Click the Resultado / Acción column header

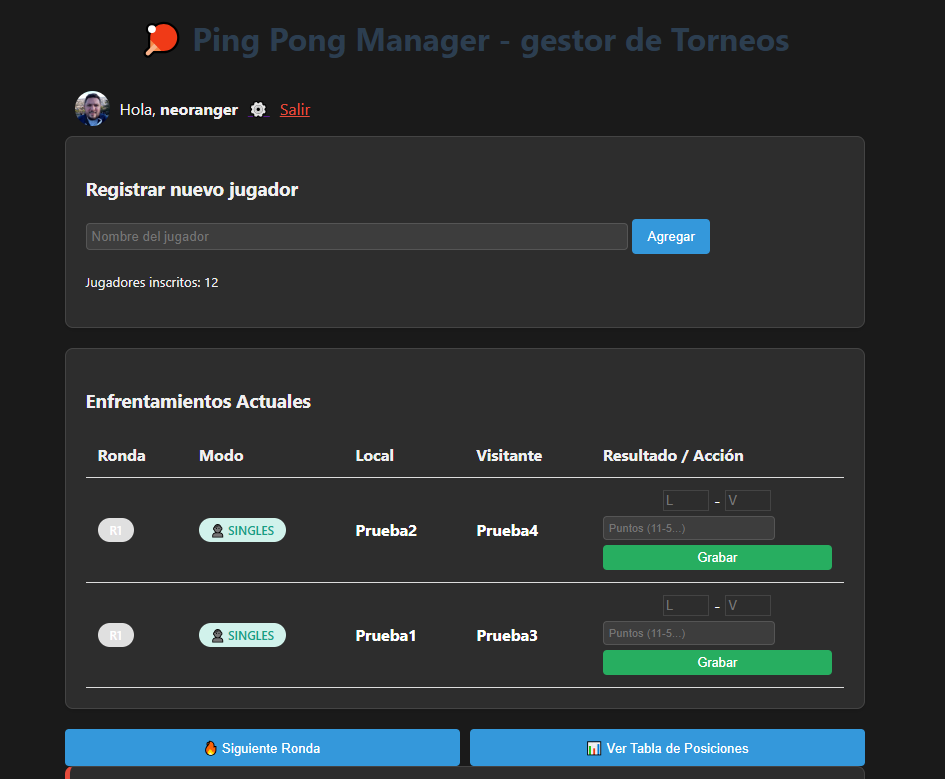click(673, 456)
